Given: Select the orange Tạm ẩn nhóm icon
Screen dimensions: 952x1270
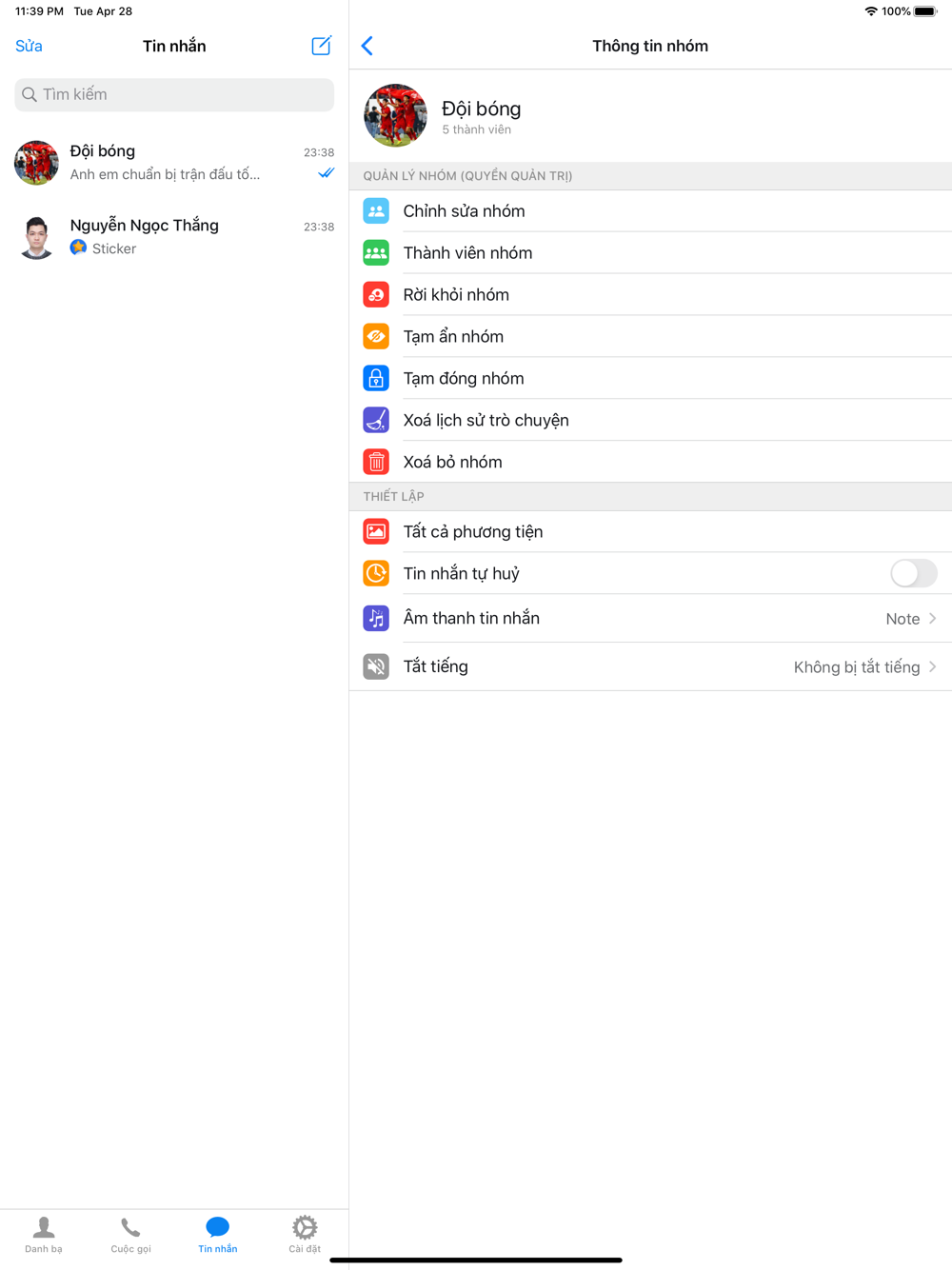Looking at the screenshot, I should click(376, 337).
